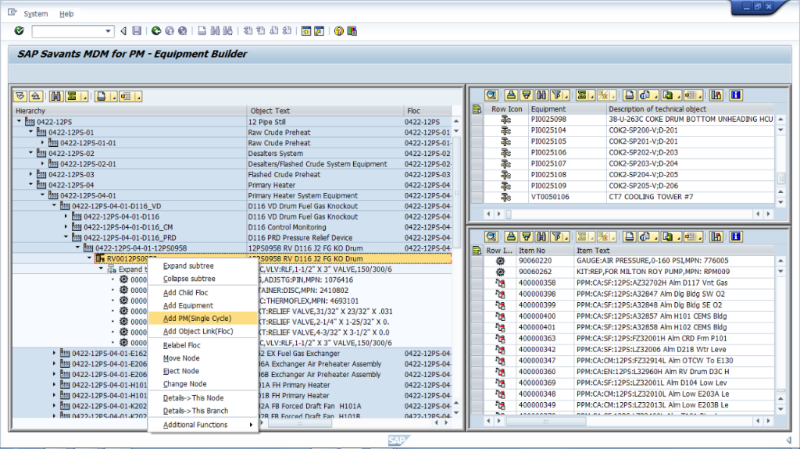The width and height of the screenshot is (800, 449).
Task: Sort ascending in equipment list toolbar
Action: pyautogui.click(x=511, y=95)
